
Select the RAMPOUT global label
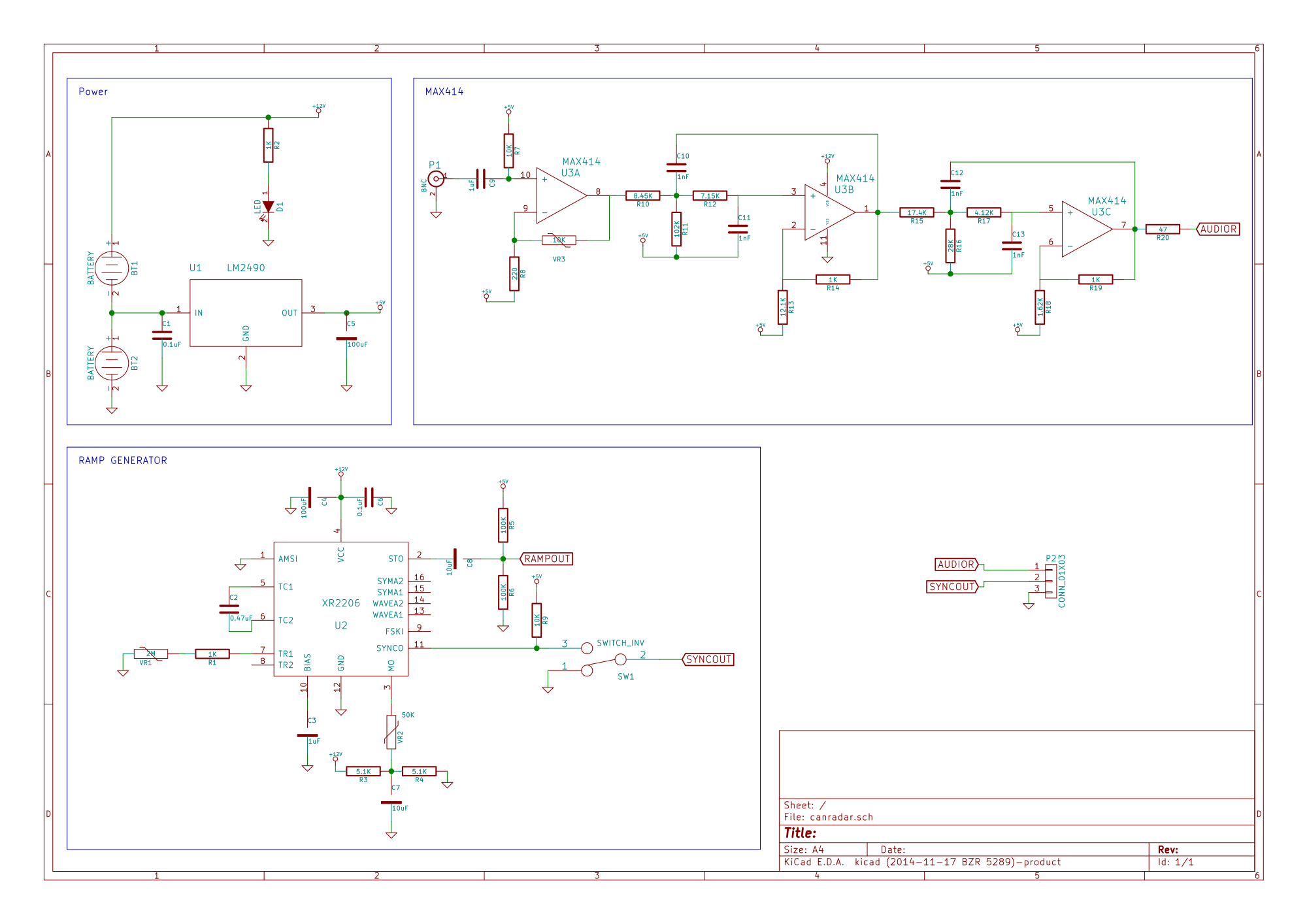click(x=547, y=559)
